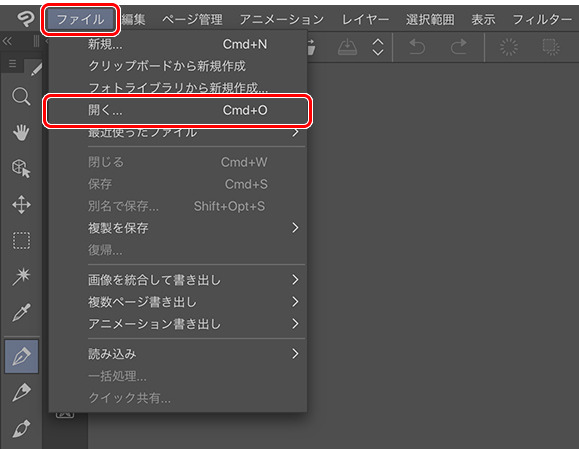Image resolution: width=579 pixels, height=449 pixels.
Task: Expand 読み込み submenu
Action: coord(178,354)
